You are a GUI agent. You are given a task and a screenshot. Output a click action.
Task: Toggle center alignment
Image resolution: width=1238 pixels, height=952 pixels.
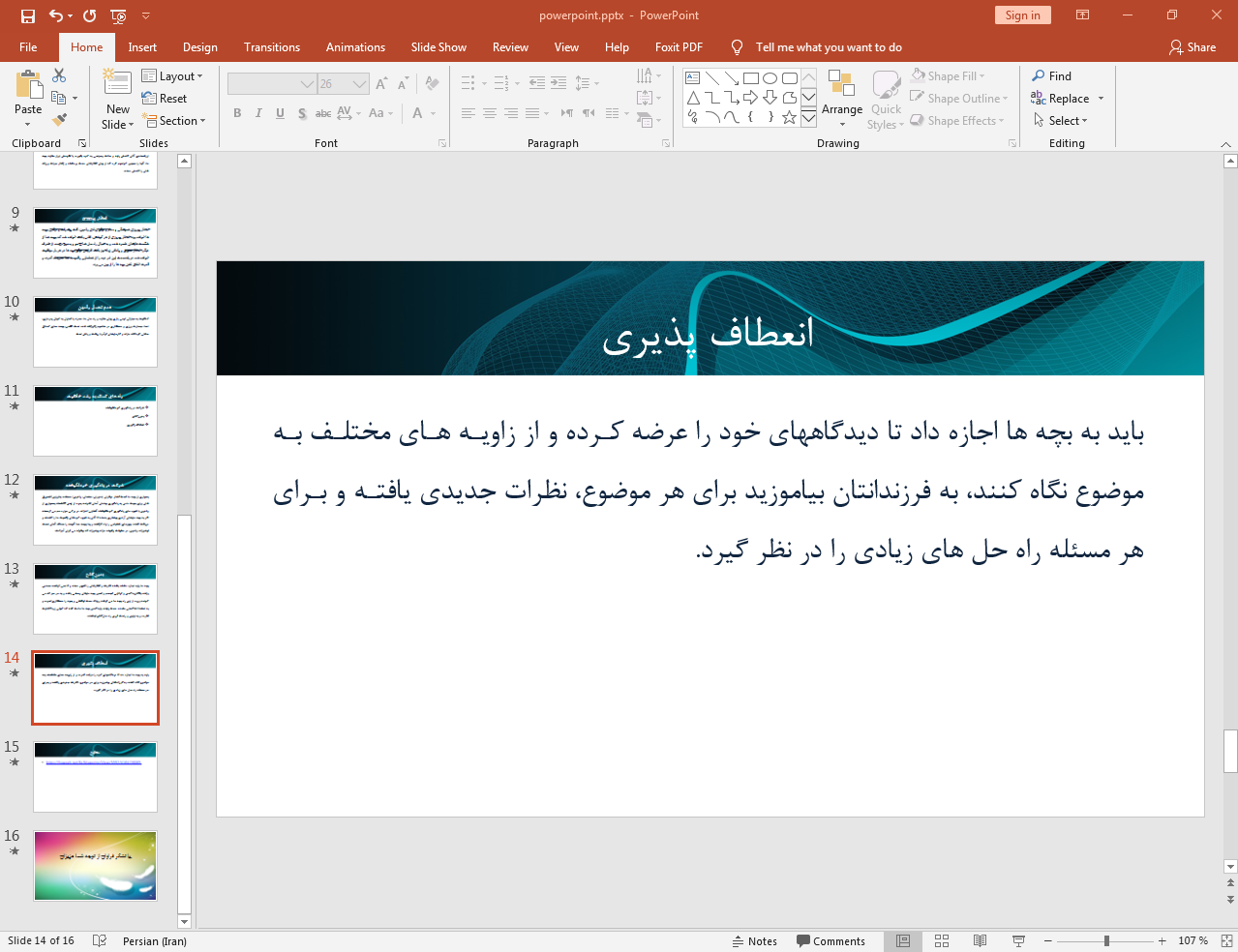tap(490, 113)
